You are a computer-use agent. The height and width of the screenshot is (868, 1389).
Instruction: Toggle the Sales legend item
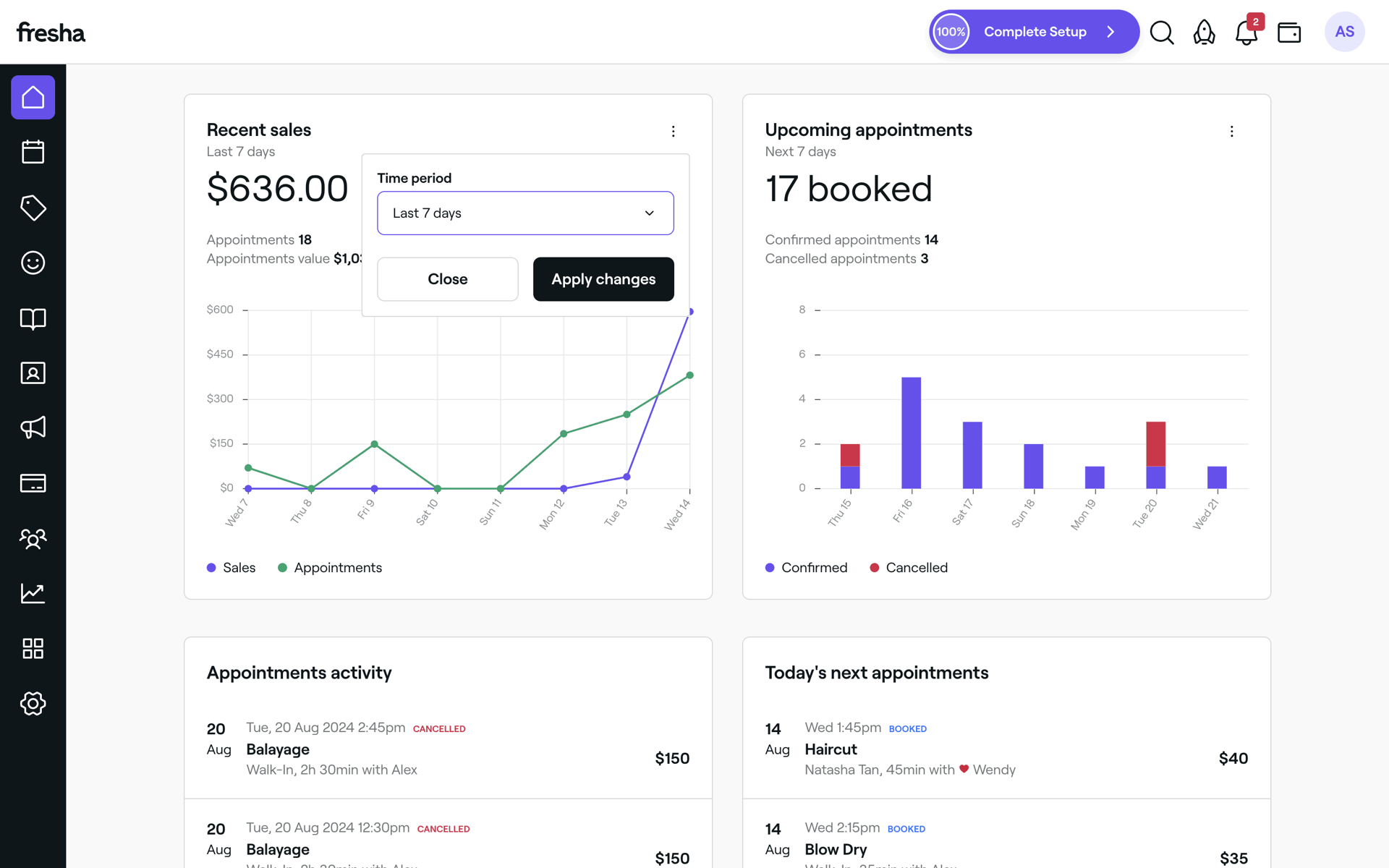point(231,568)
